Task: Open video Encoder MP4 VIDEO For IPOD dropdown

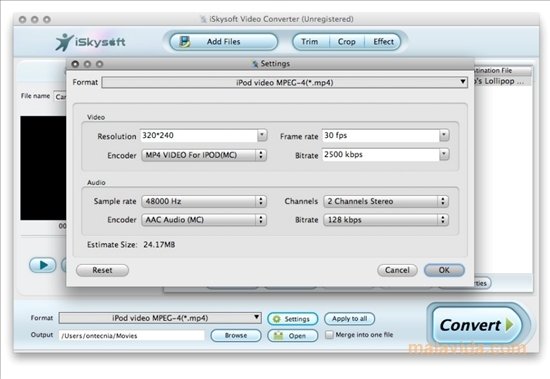Action: pyautogui.click(x=204, y=155)
